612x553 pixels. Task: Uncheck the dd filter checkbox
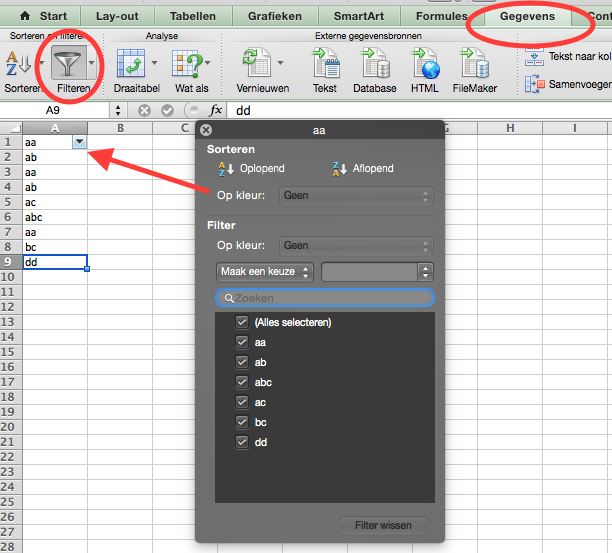242,442
